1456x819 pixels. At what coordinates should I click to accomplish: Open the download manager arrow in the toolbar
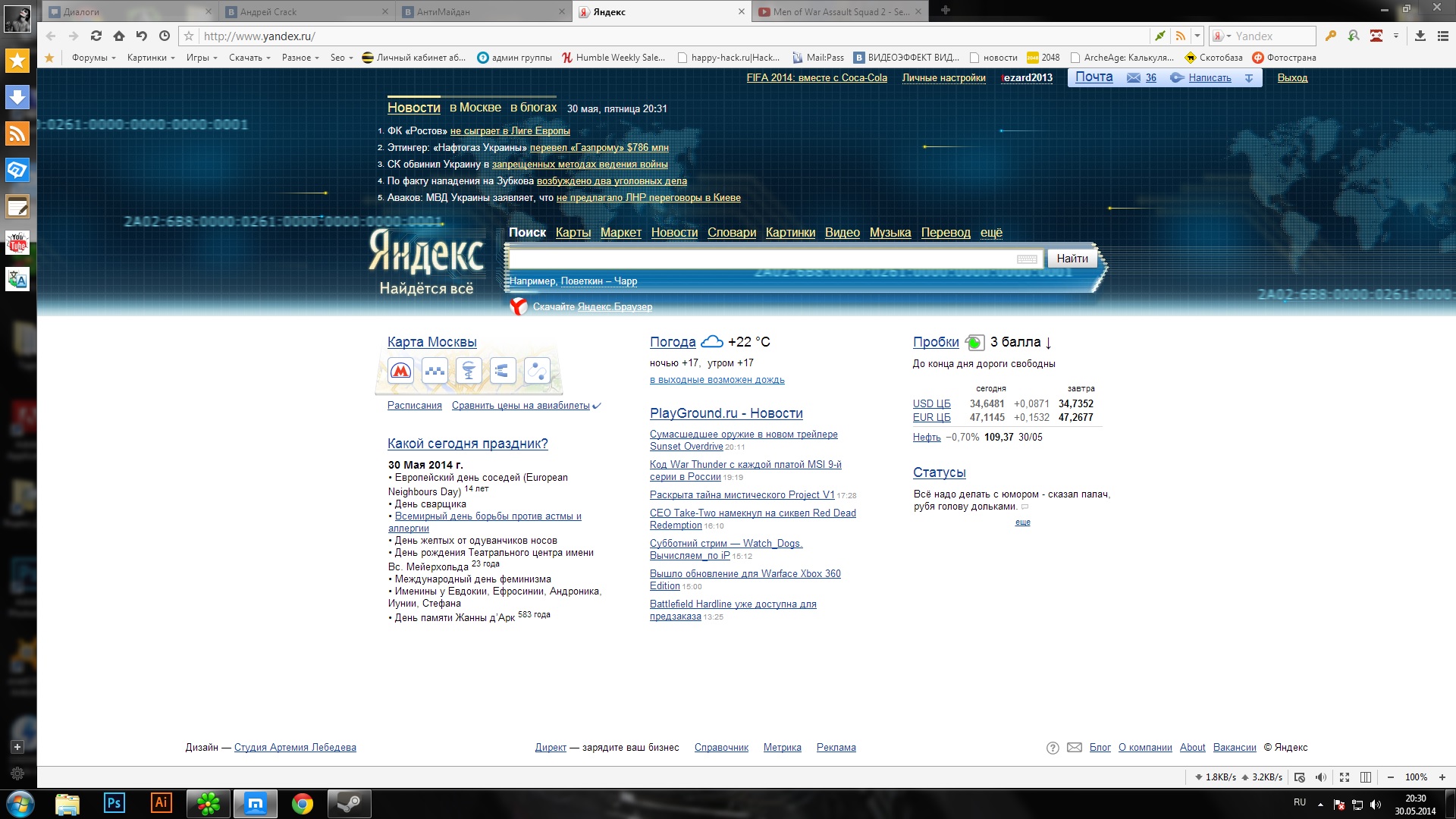tap(1420, 36)
